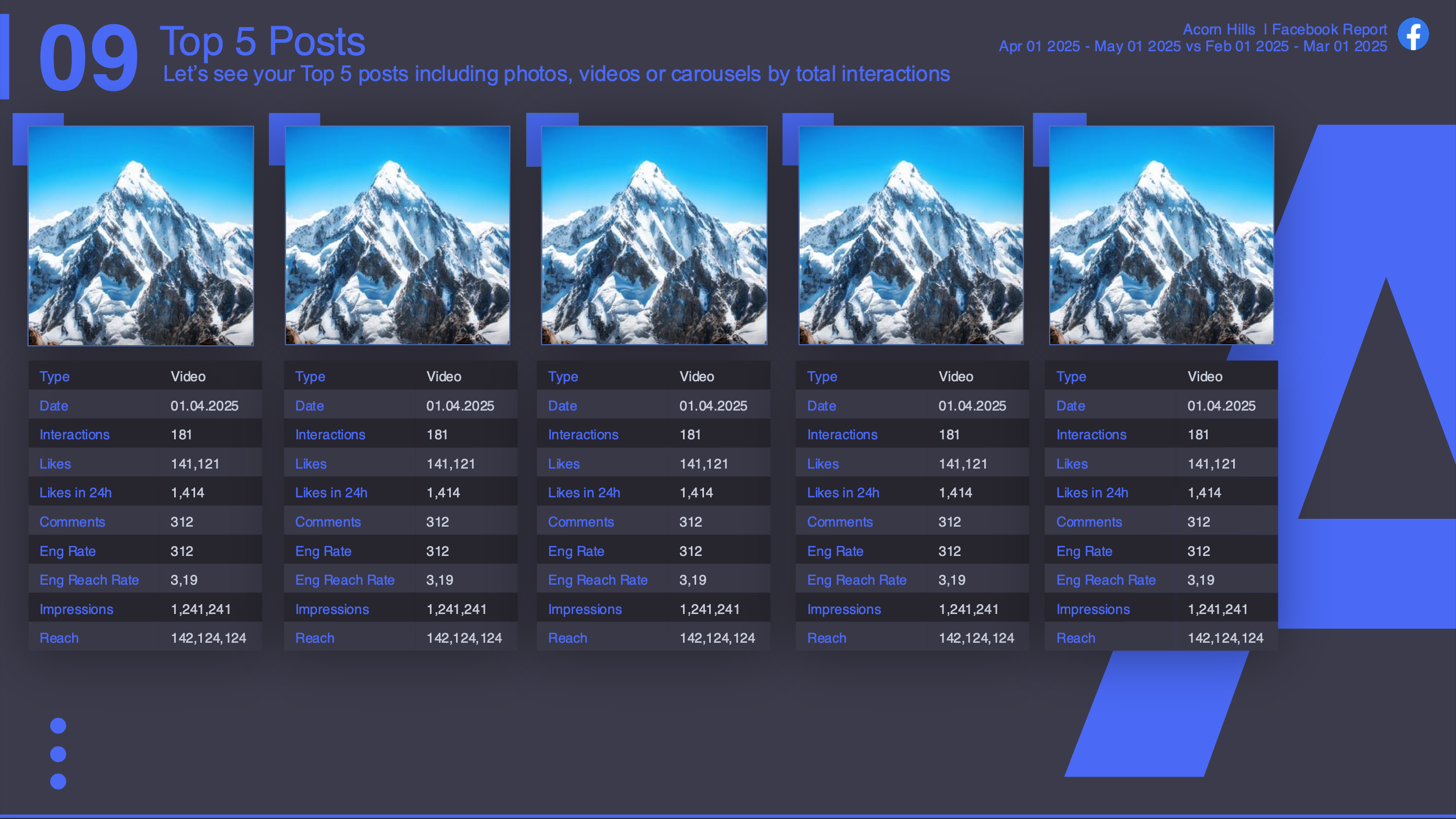Viewport: 1456px width, 819px height.
Task: Click the top blue dot indicator
Action: point(58,726)
